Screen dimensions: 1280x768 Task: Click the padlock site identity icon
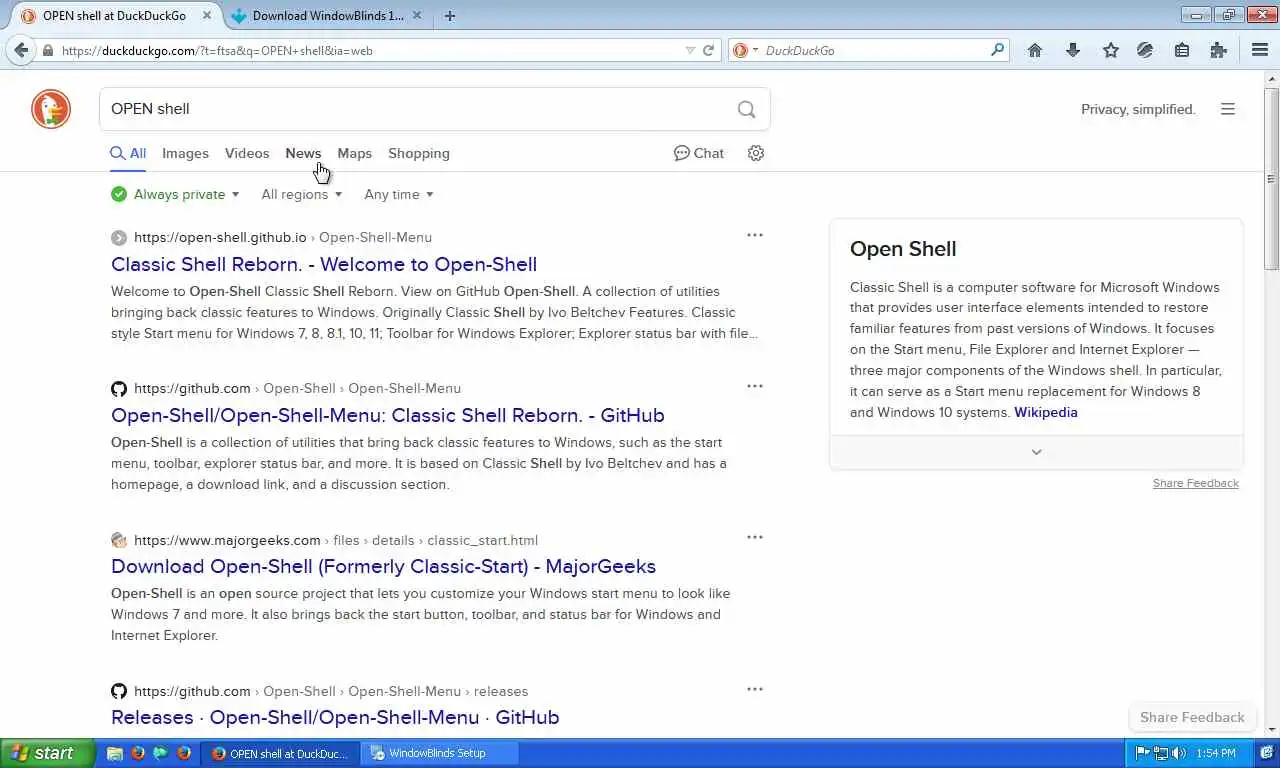pos(47,50)
